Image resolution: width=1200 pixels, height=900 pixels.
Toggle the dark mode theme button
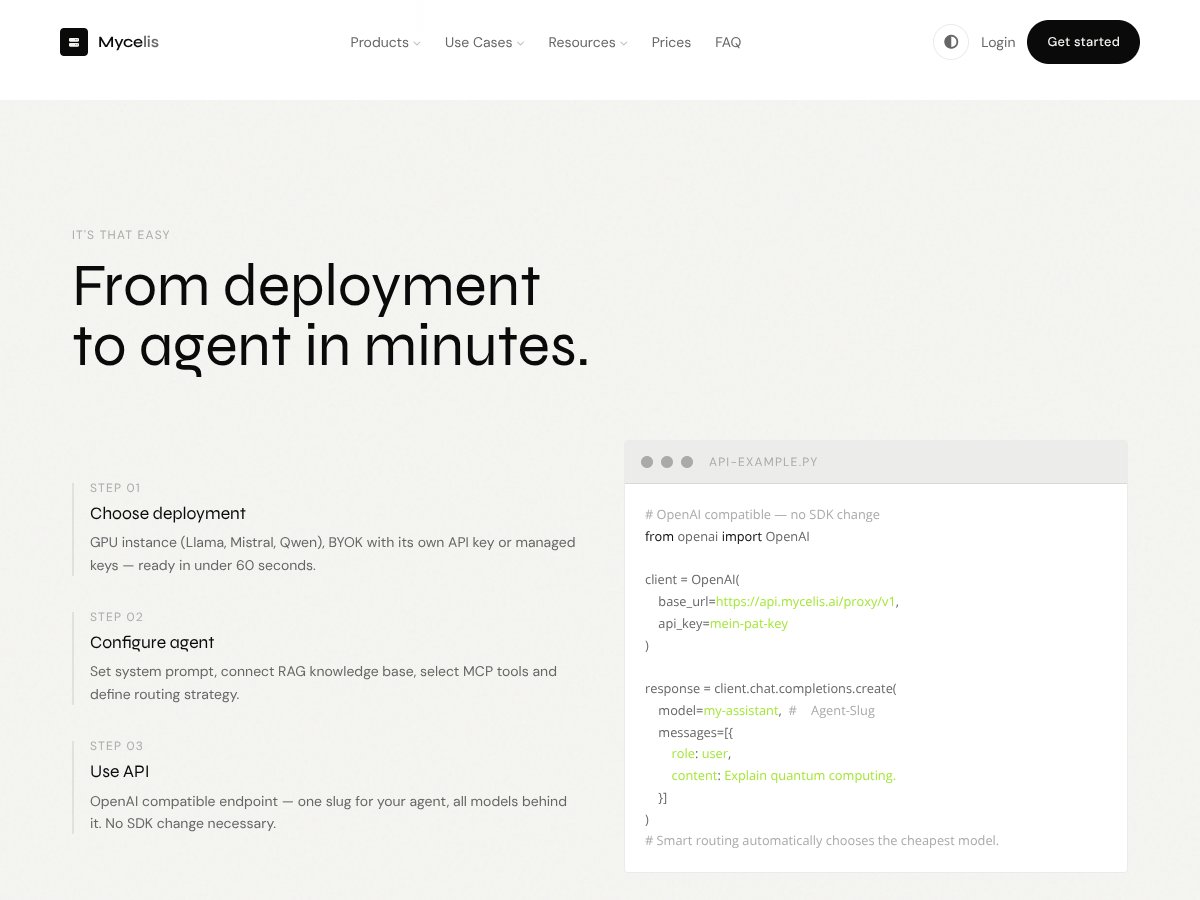click(951, 42)
